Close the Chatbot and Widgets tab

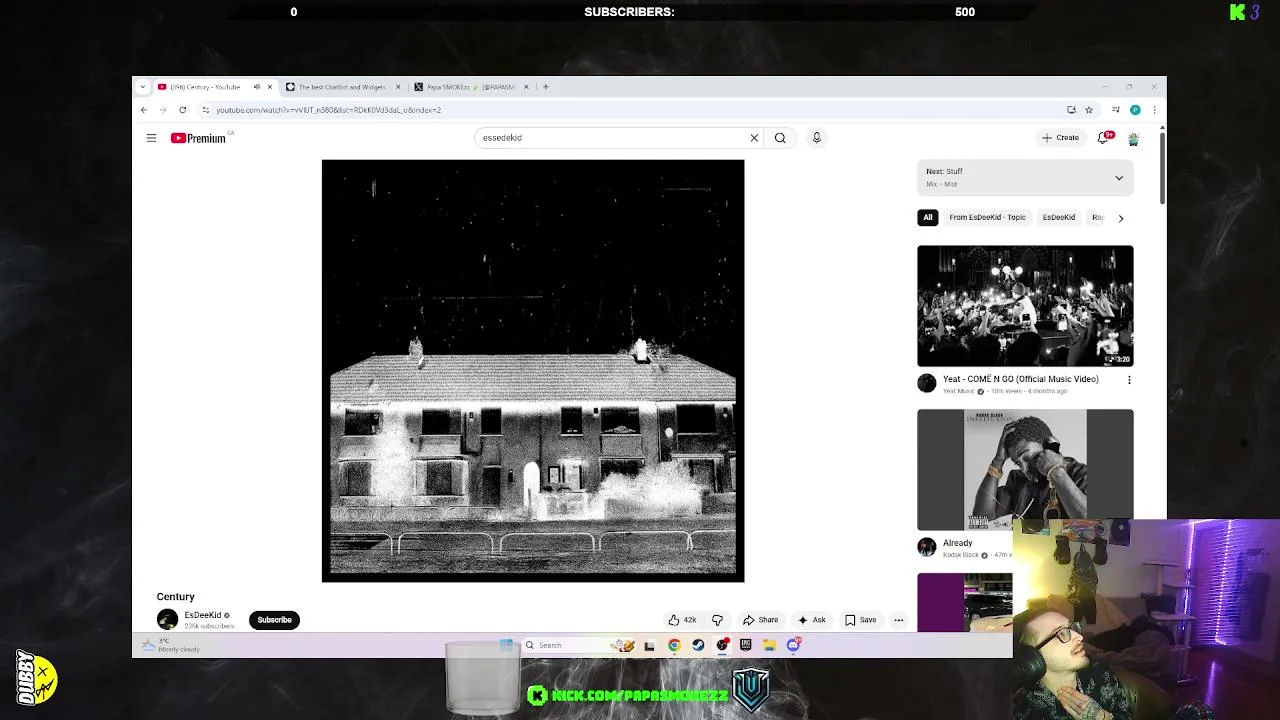click(398, 87)
